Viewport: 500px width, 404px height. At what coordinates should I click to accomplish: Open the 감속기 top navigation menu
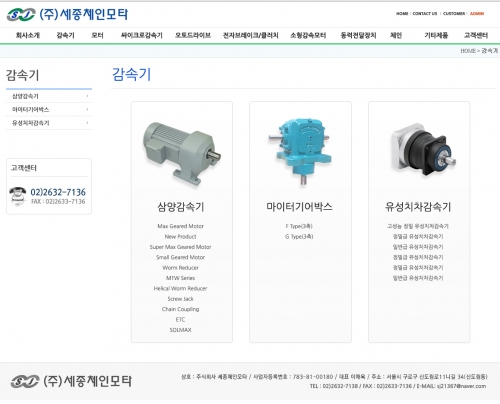(x=65, y=35)
